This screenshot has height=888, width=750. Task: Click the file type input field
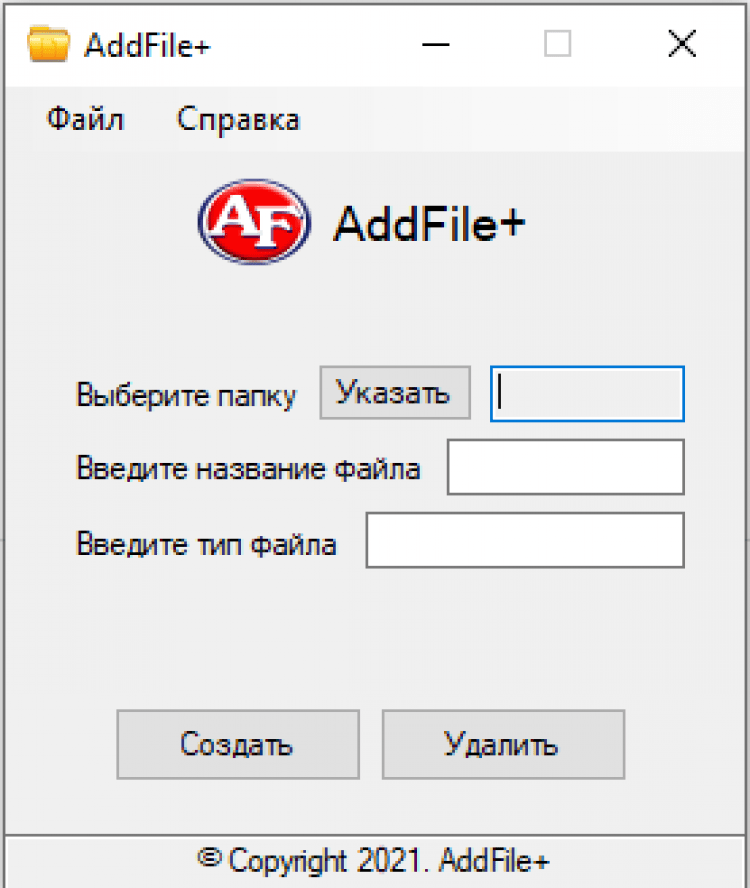point(525,541)
